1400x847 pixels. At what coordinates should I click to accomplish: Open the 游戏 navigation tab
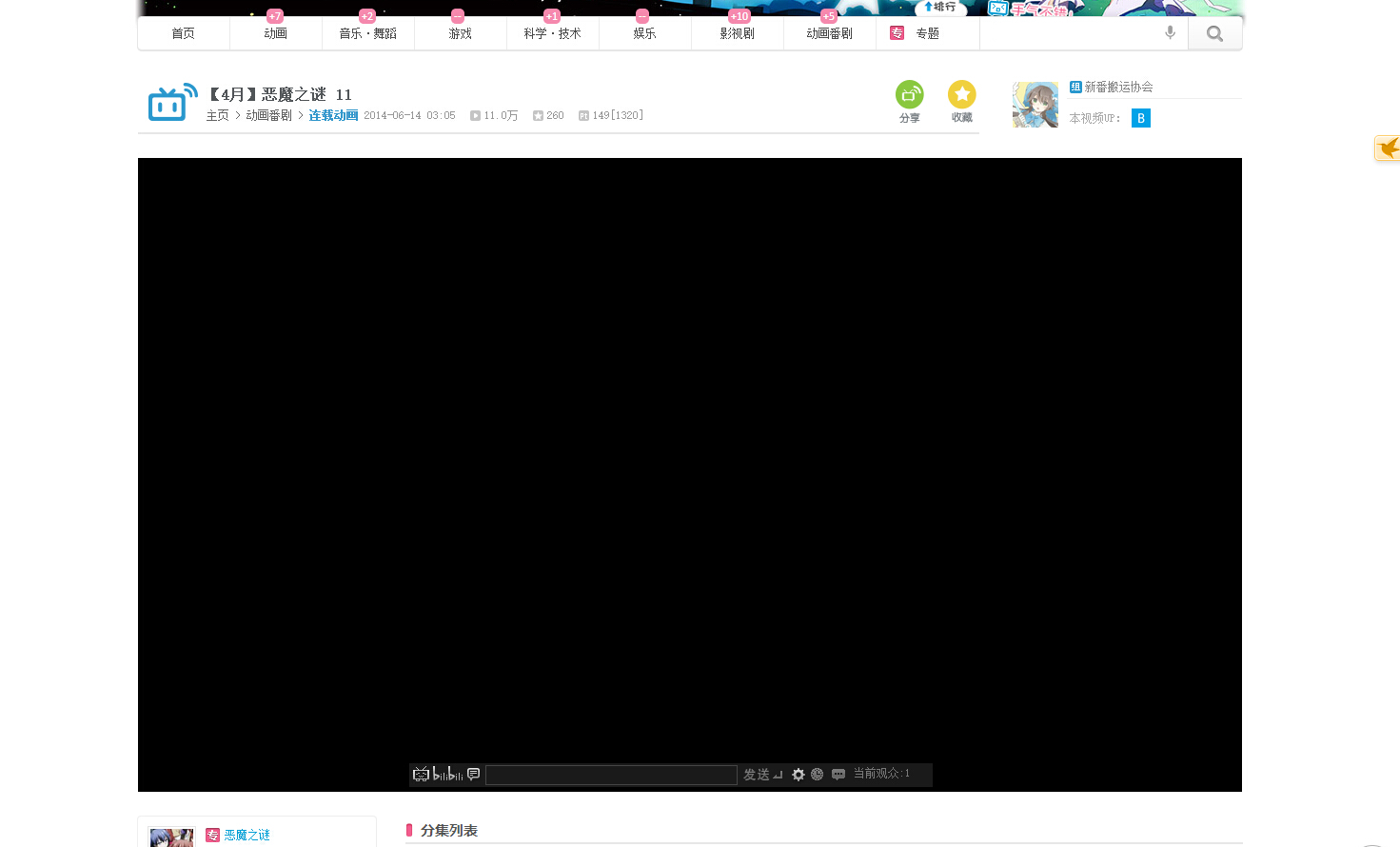[x=461, y=33]
